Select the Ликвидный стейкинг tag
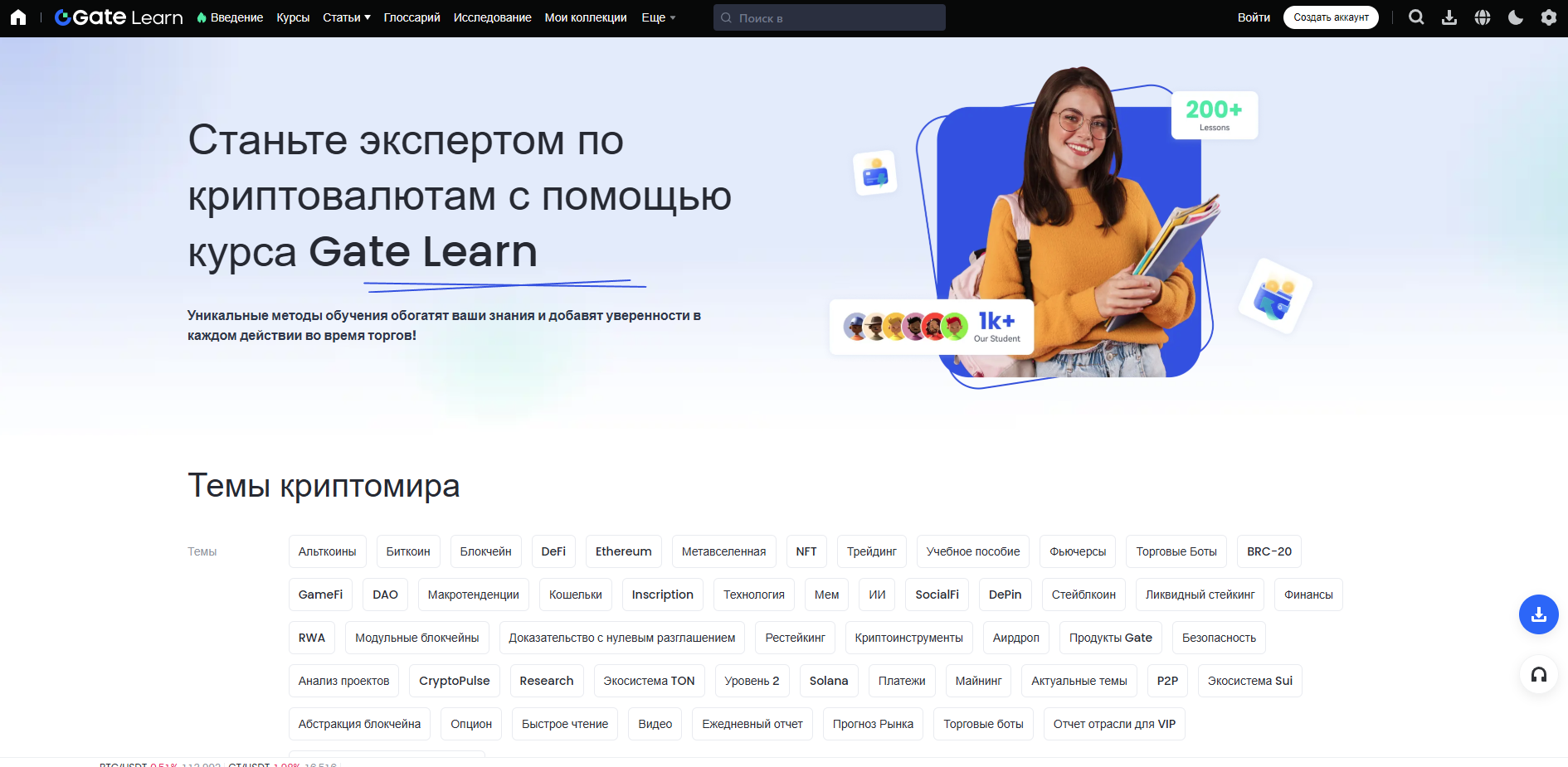Screen dimensions: 1568x767 1200,595
